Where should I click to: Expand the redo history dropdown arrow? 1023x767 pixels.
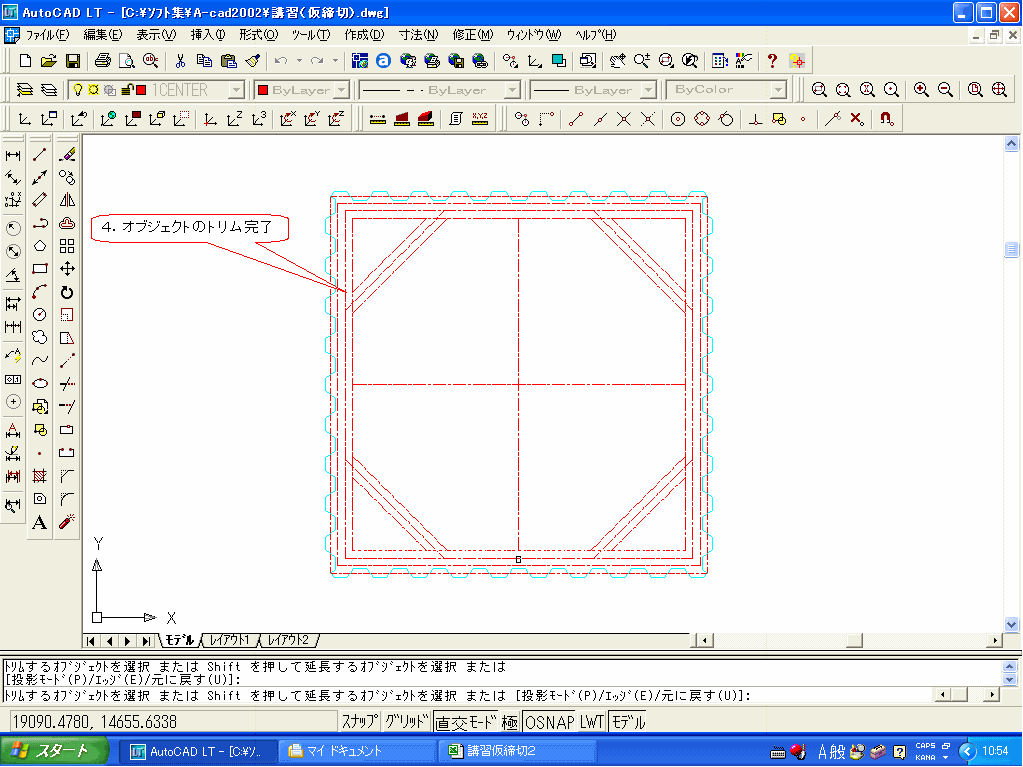click(335, 61)
